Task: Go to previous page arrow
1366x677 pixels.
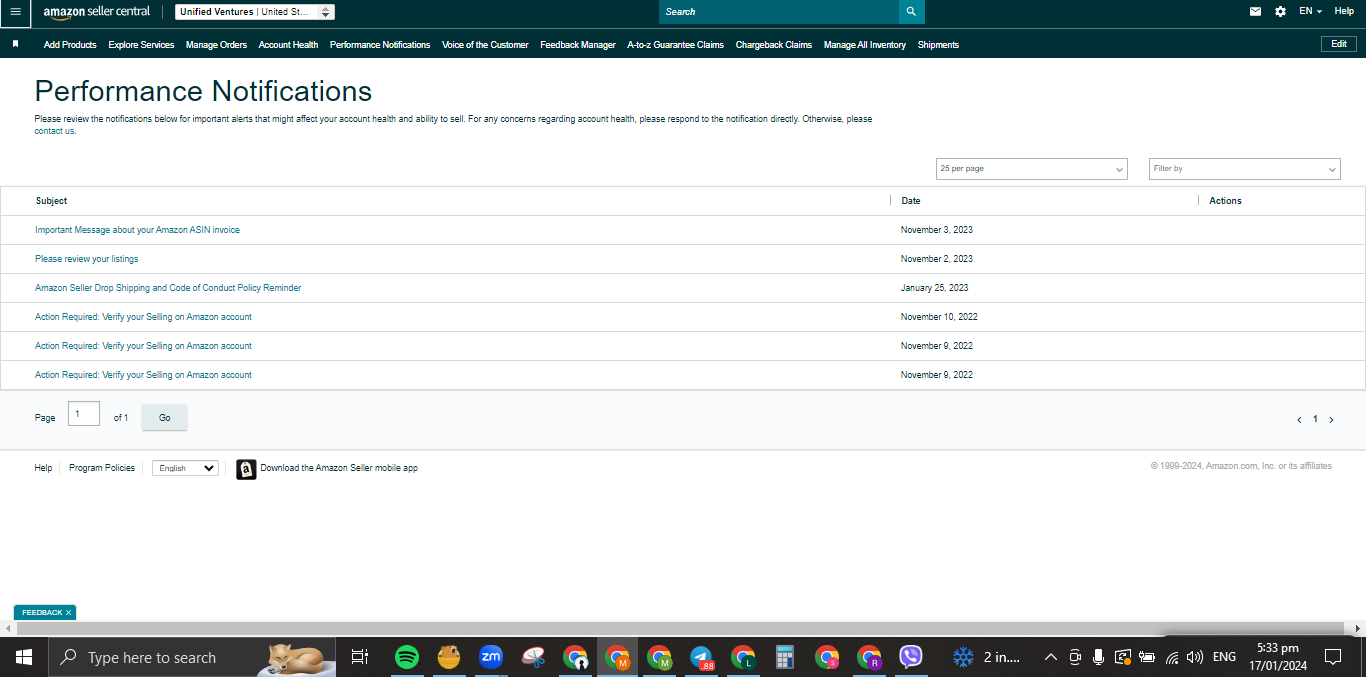Action: (1299, 420)
